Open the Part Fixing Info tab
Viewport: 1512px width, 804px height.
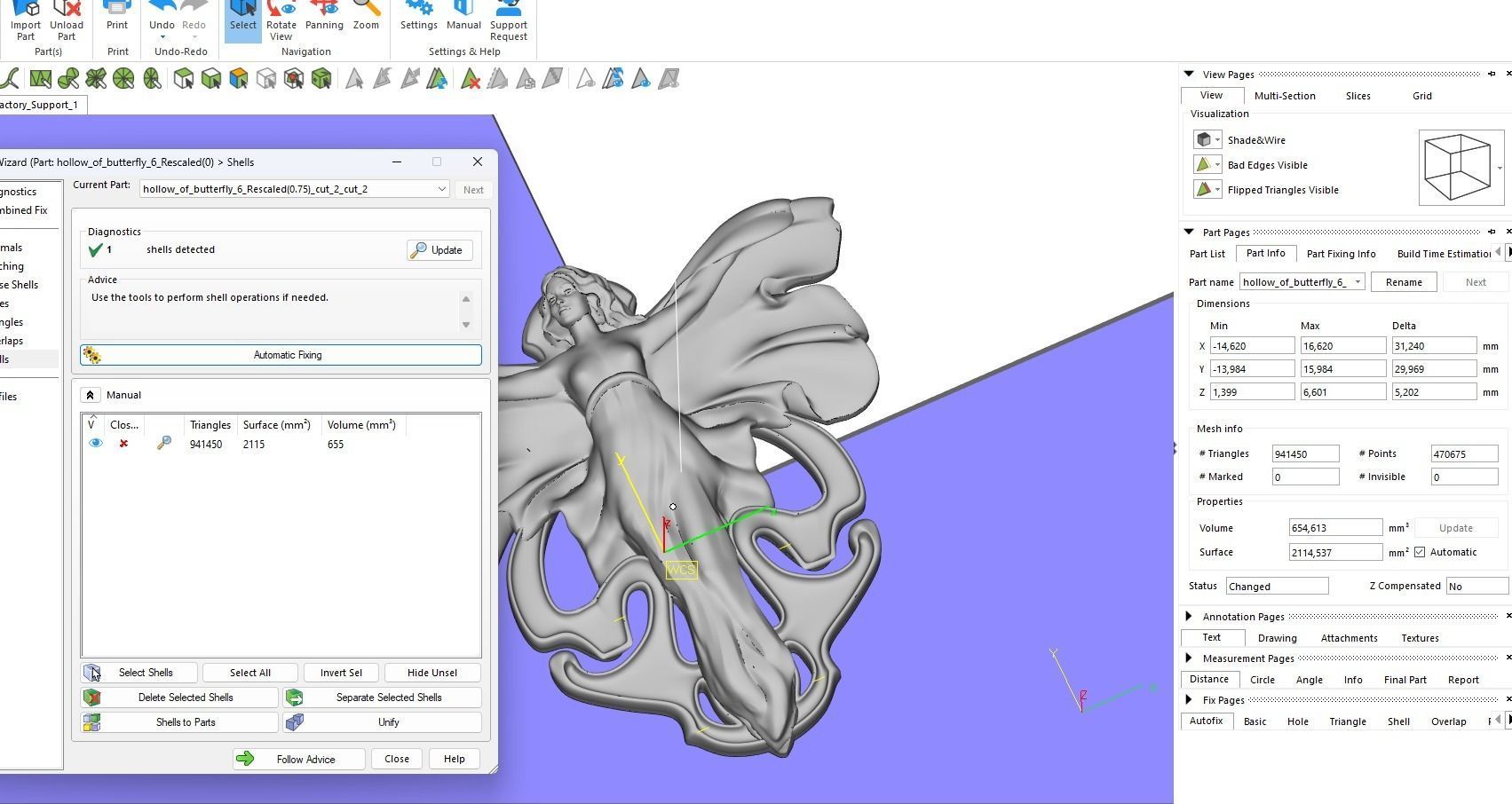(1341, 254)
